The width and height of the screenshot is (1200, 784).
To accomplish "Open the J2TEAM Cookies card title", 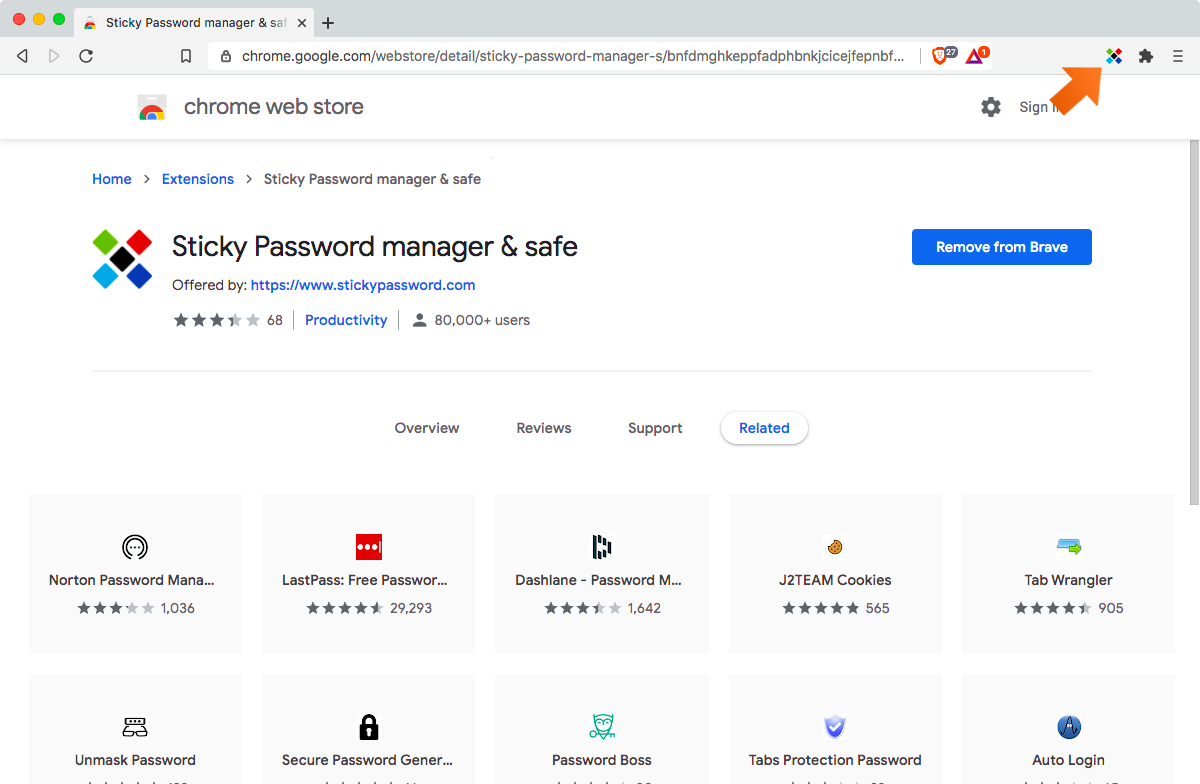I will coord(835,580).
